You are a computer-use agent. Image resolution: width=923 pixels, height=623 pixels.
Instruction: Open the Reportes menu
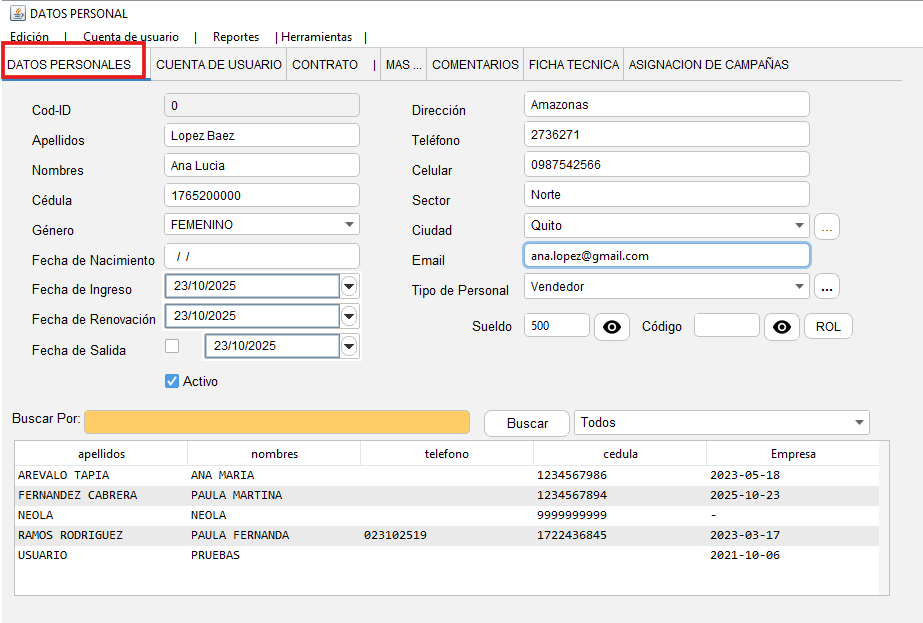(x=236, y=37)
